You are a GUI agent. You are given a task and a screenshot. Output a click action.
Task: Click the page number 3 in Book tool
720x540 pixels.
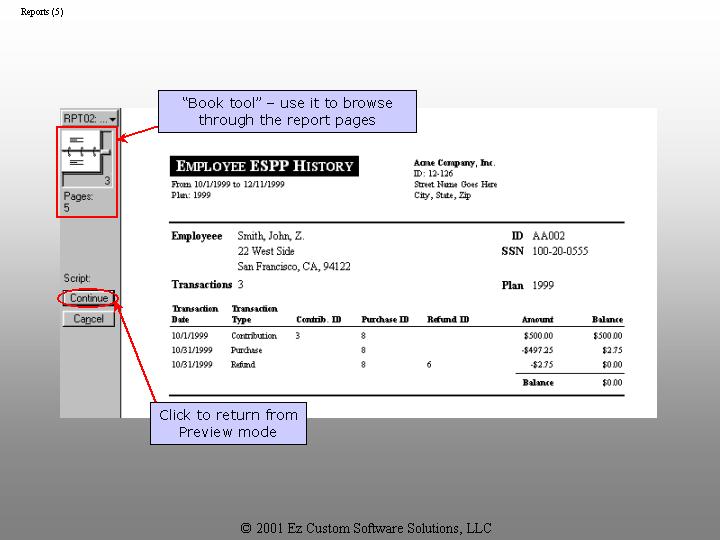pos(107,181)
